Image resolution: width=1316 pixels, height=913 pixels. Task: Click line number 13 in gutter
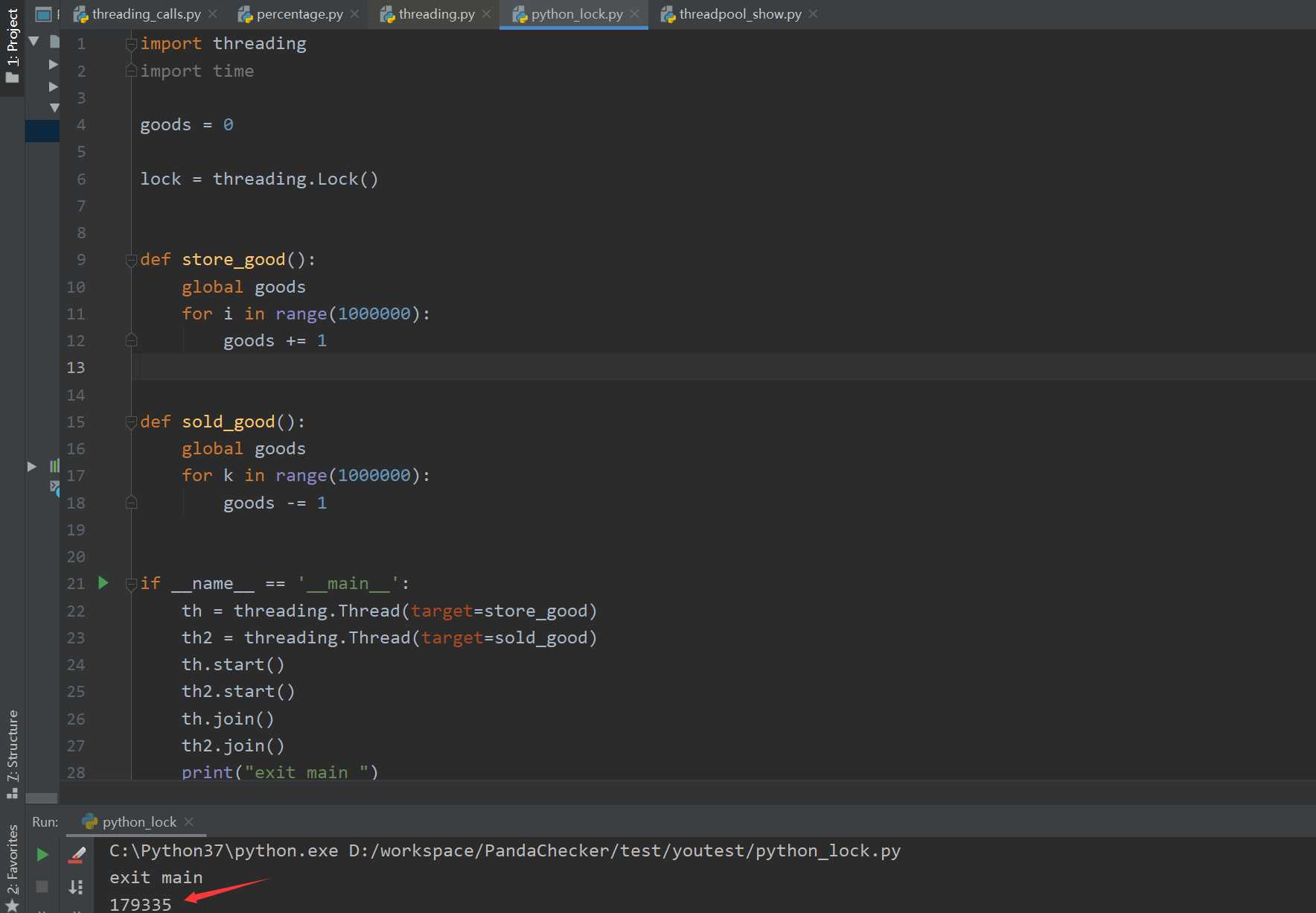(76, 368)
